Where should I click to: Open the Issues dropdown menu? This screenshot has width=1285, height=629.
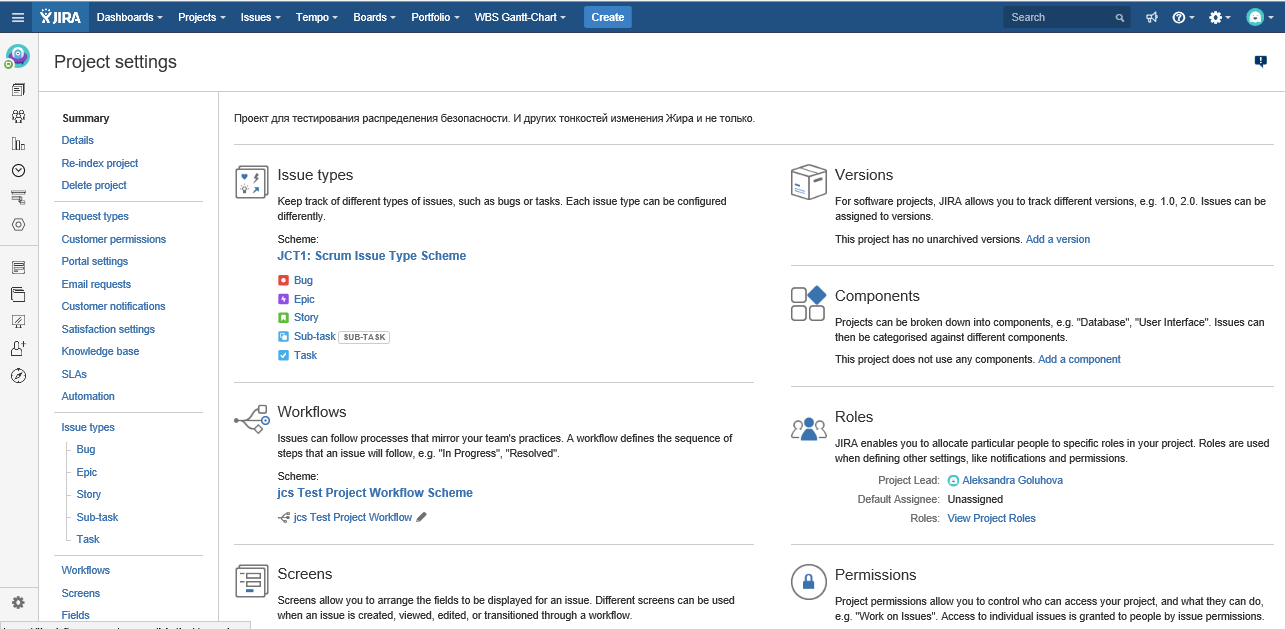point(260,17)
